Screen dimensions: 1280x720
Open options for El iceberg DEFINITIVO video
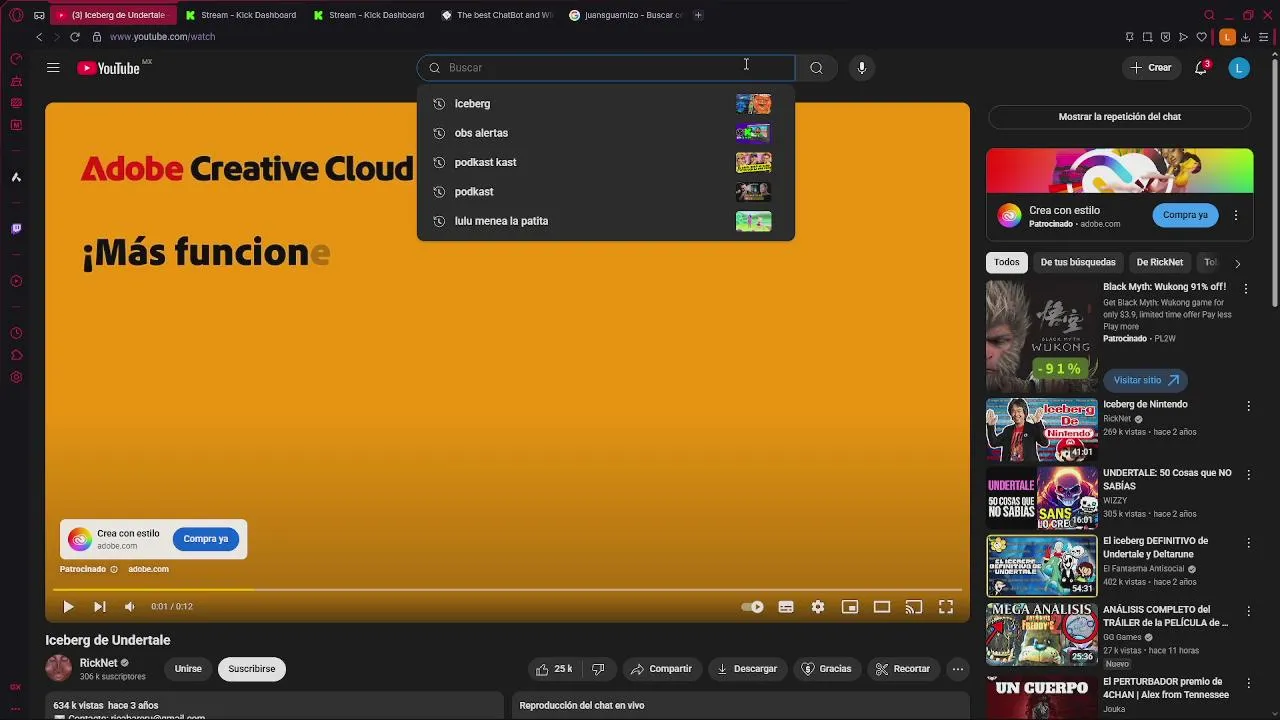pyautogui.click(x=1248, y=542)
